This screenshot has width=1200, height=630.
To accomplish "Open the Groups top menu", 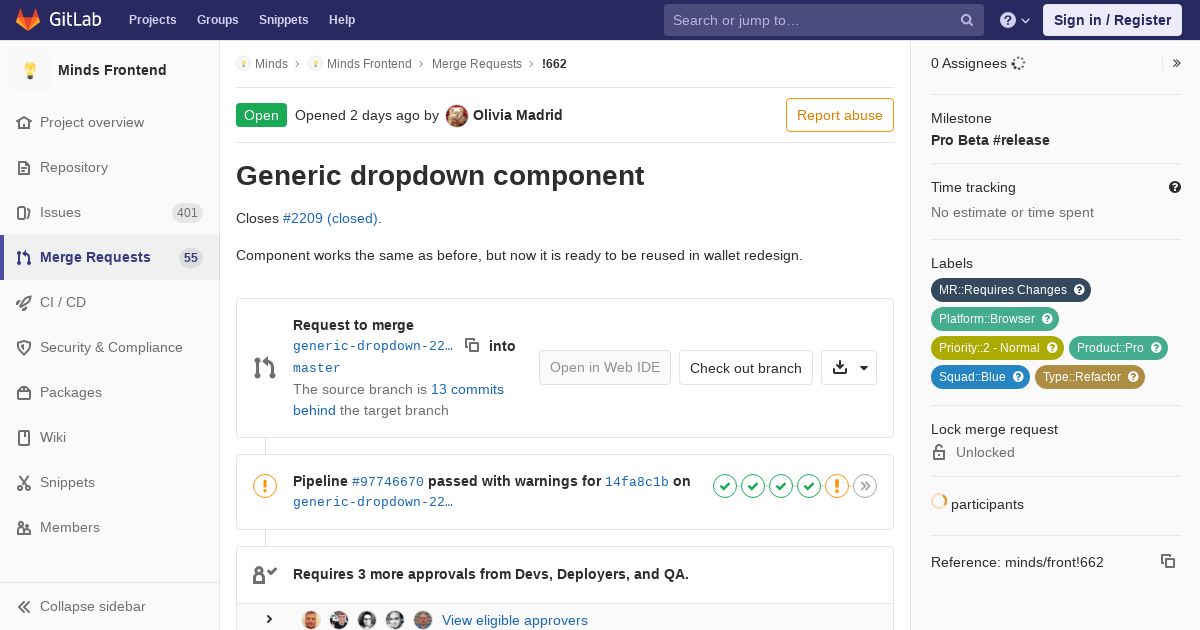I will click(217, 20).
